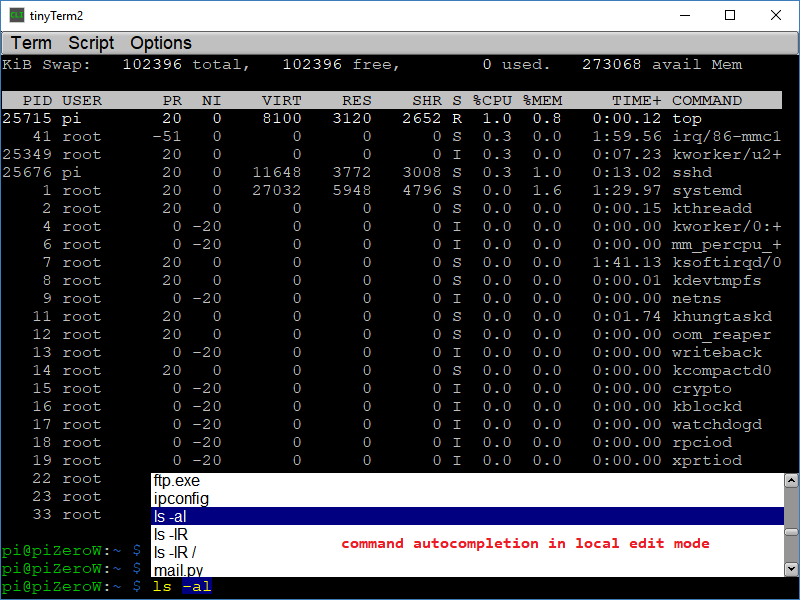The height and width of the screenshot is (600, 800).
Task: Open the Options menu
Action: click(161, 43)
